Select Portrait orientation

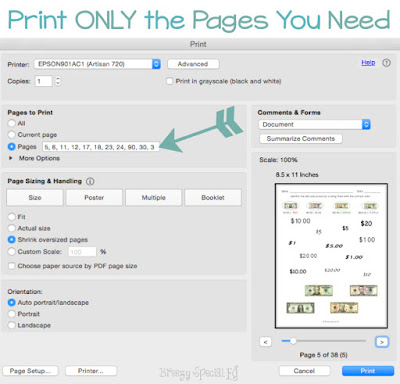click(12, 314)
